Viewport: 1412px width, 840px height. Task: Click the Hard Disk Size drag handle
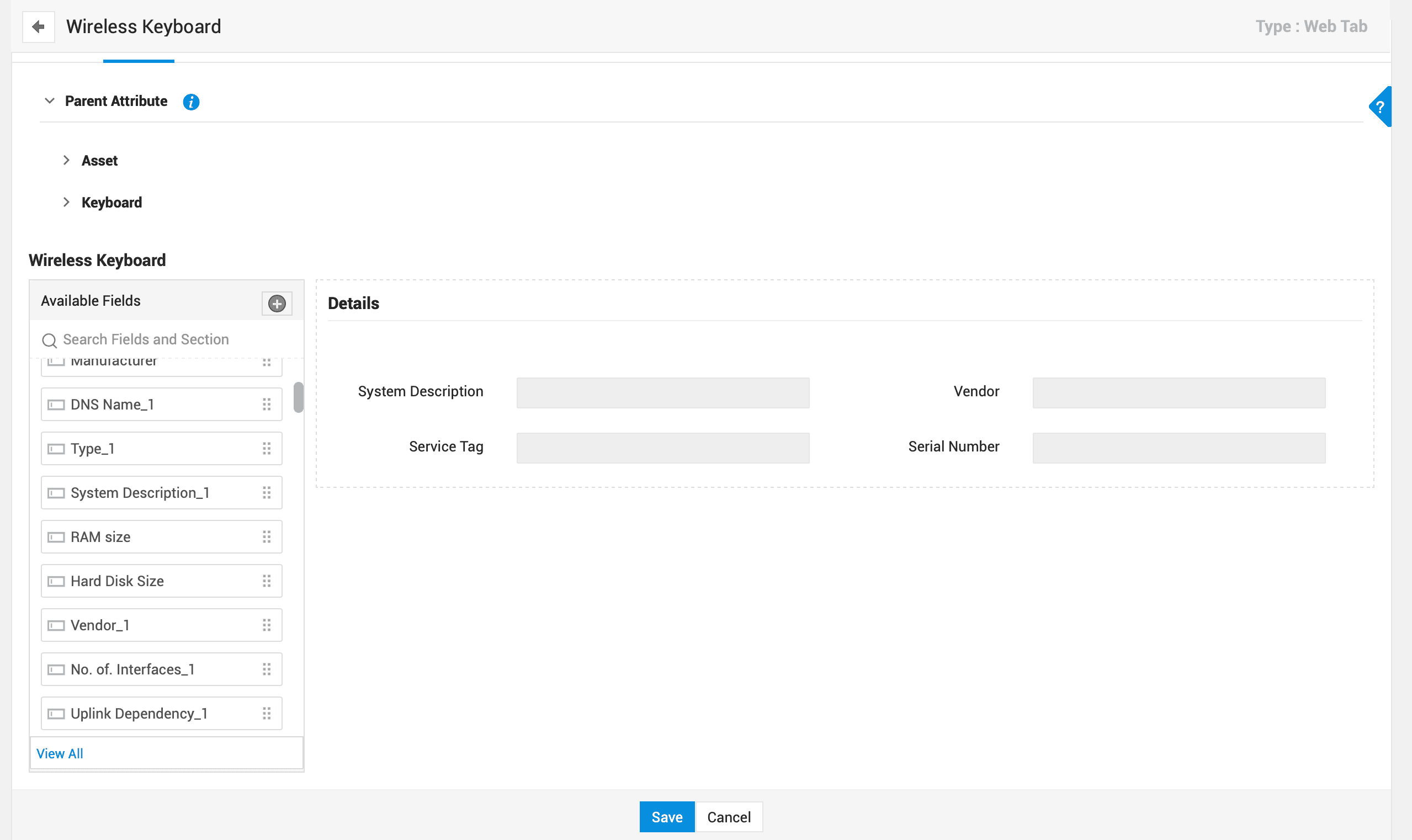click(x=267, y=581)
